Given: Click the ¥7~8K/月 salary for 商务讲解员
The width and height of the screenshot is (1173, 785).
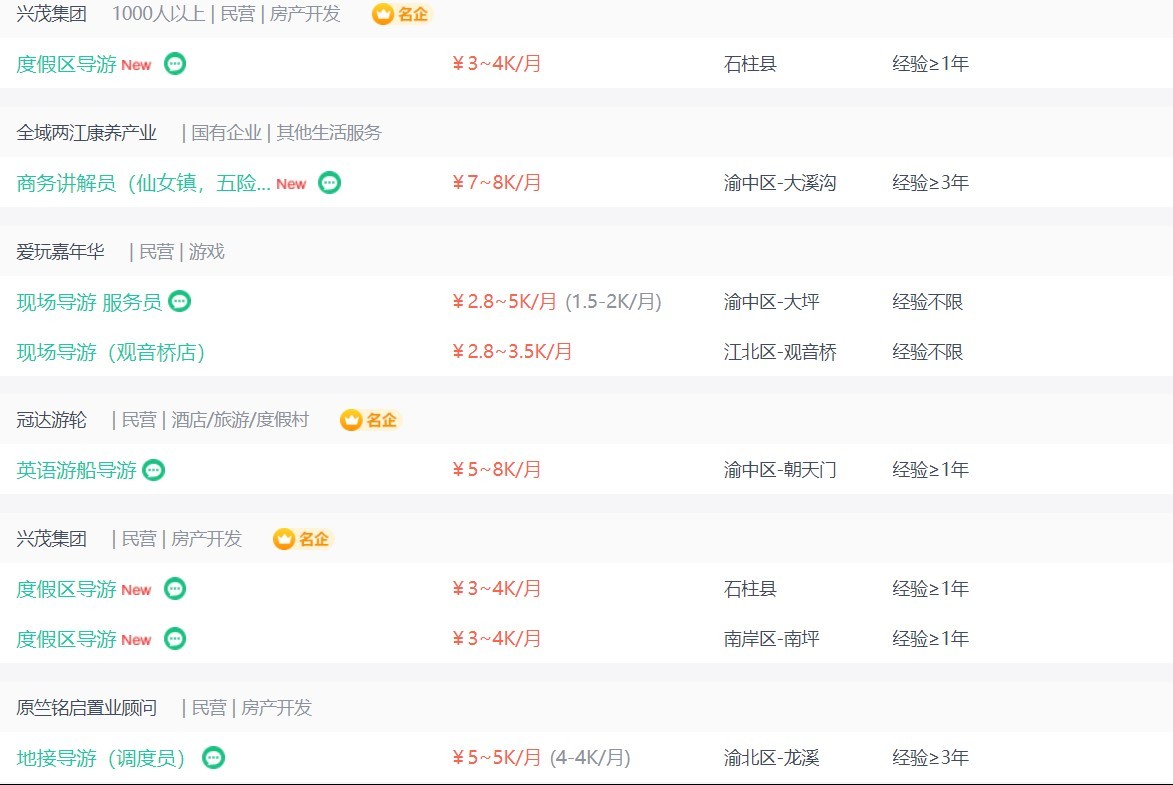Looking at the screenshot, I should coord(497,183).
